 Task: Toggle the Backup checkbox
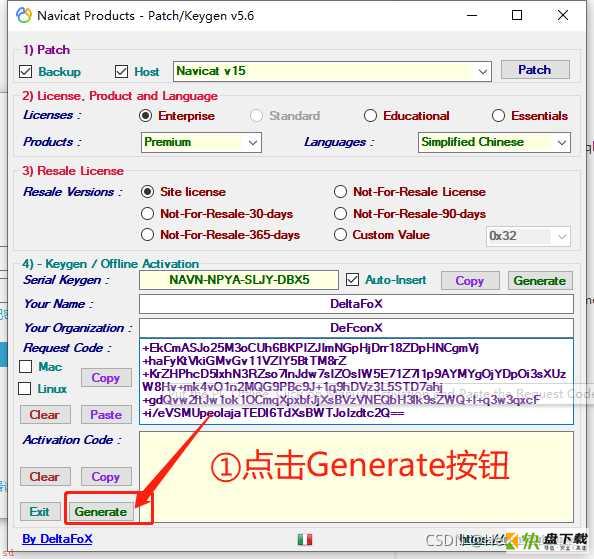pyautogui.click(x=25, y=71)
